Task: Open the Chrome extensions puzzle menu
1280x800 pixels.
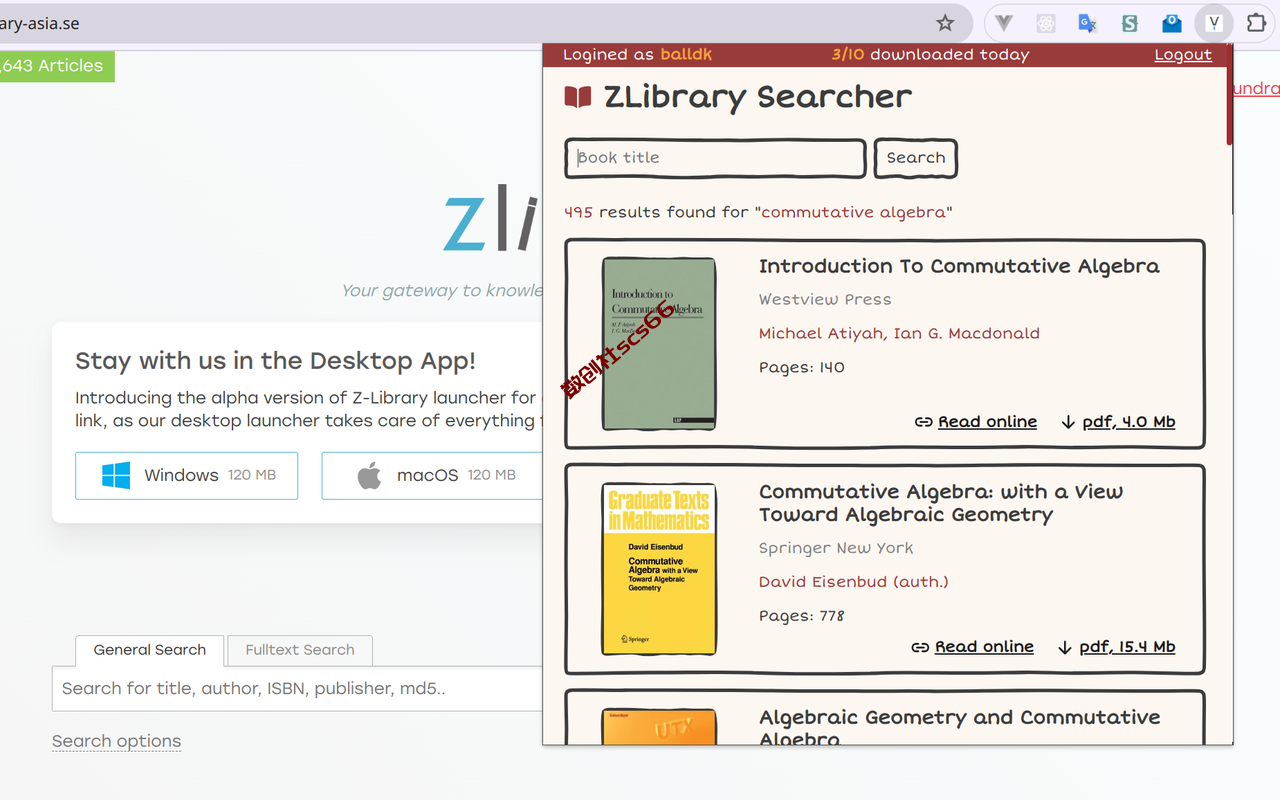Action: click(1256, 23)
